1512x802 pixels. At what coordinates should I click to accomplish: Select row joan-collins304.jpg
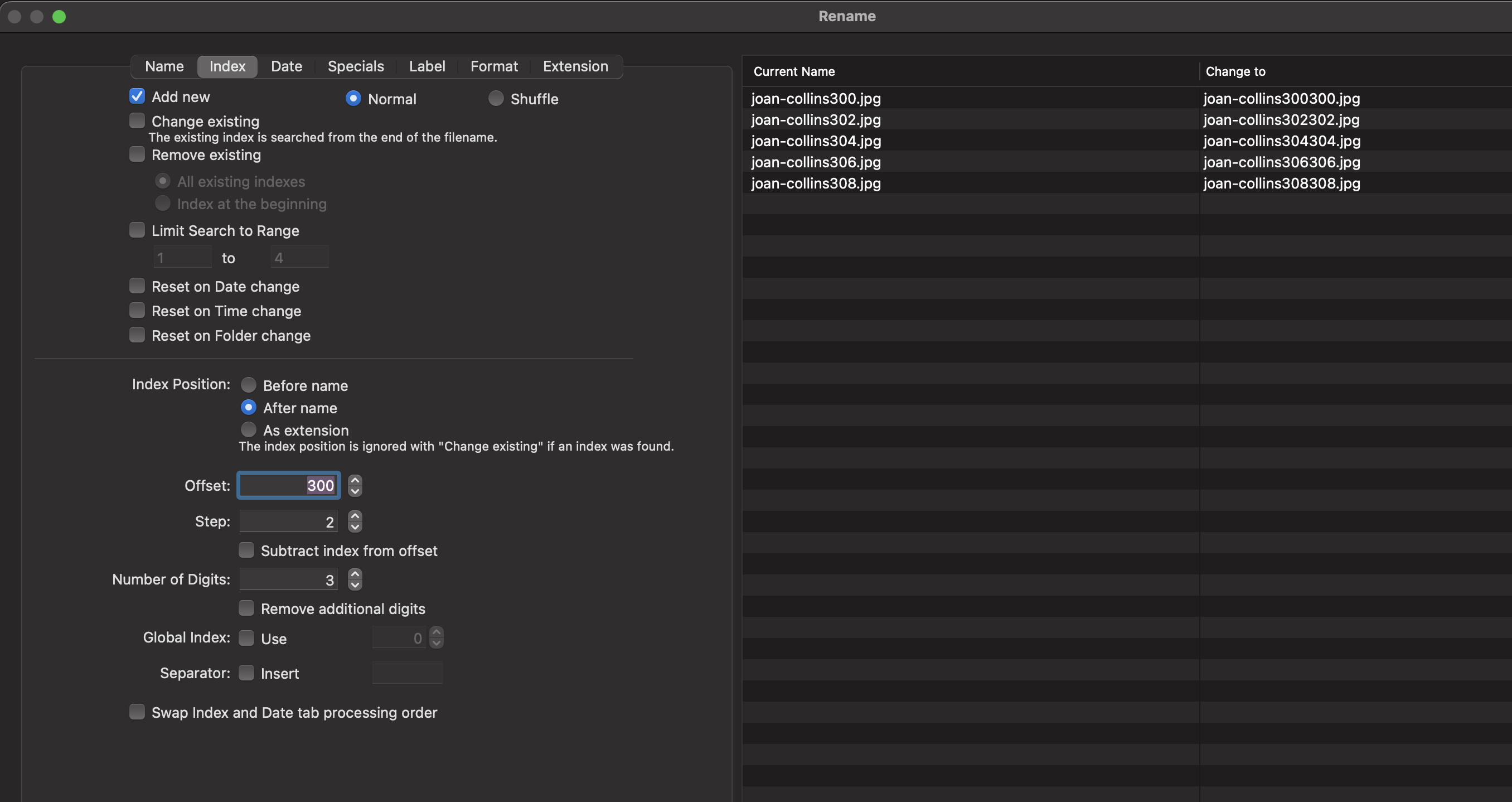point(816,141)
